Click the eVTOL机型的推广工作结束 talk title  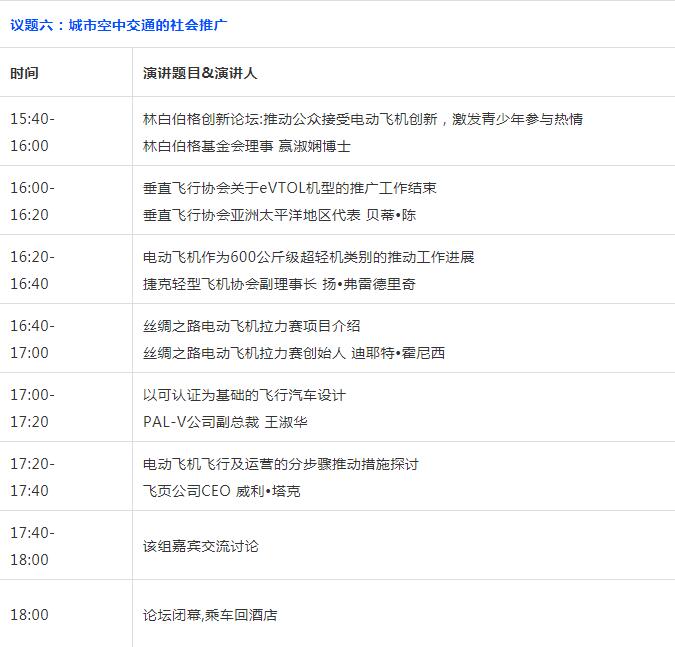(x=289, y=188)
